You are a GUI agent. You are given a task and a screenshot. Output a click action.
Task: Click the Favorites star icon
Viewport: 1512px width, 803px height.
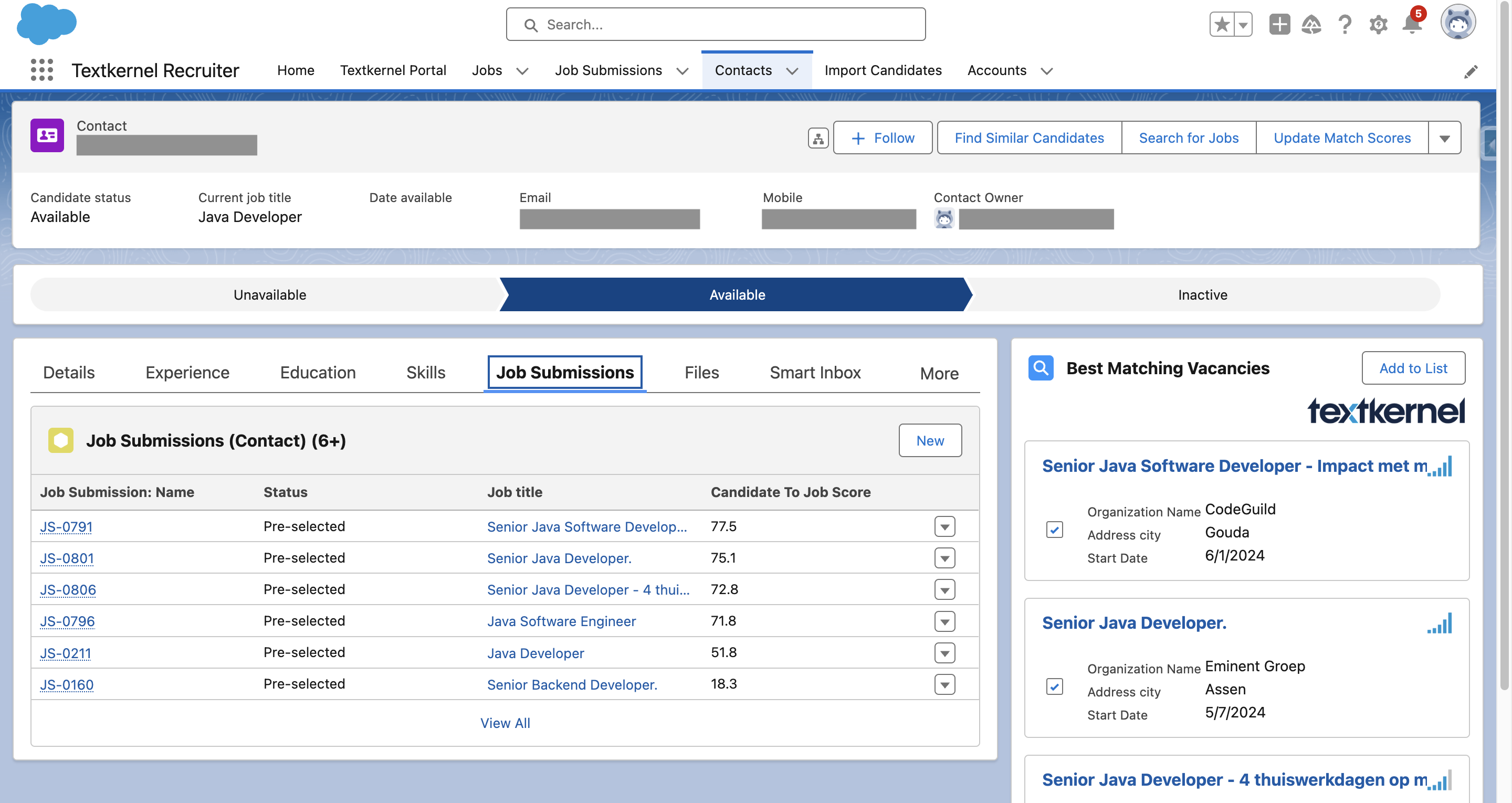(1222, 25)
